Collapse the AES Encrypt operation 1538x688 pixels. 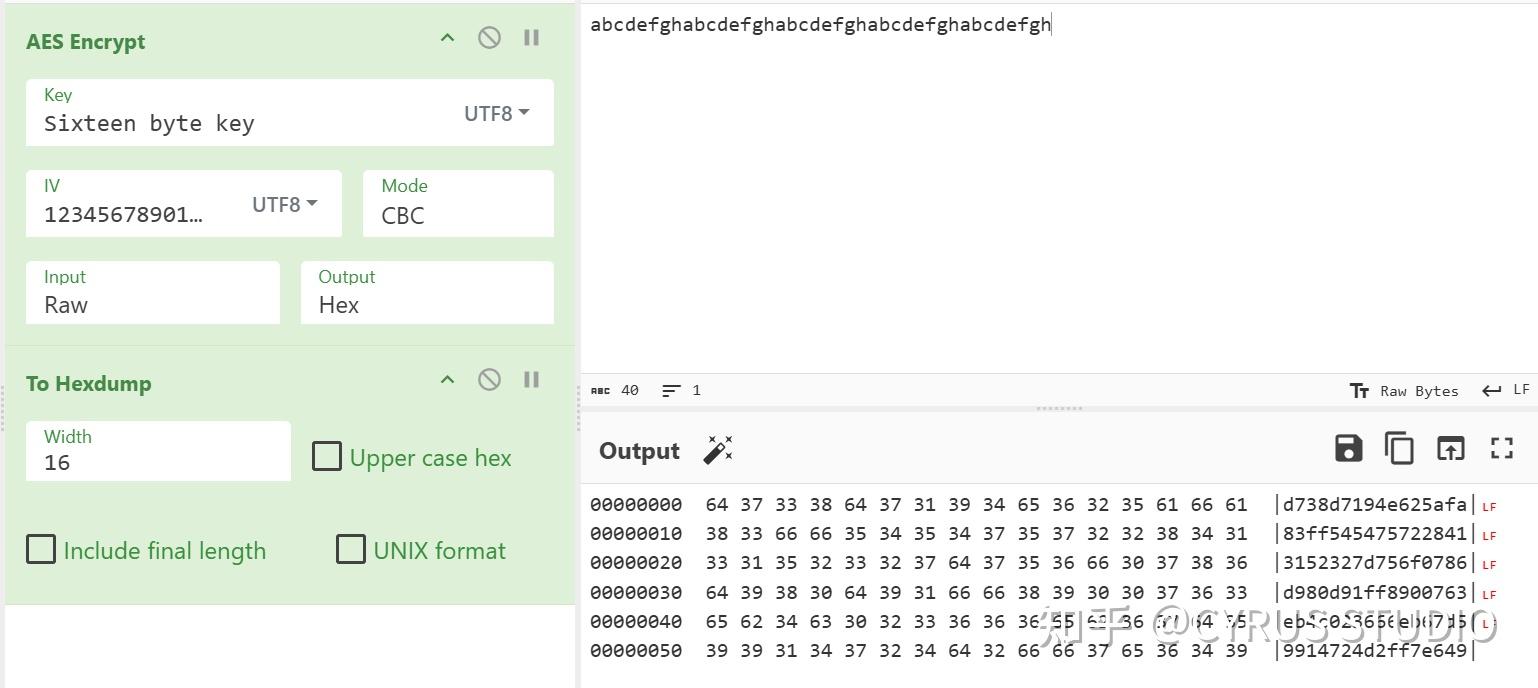447,38
